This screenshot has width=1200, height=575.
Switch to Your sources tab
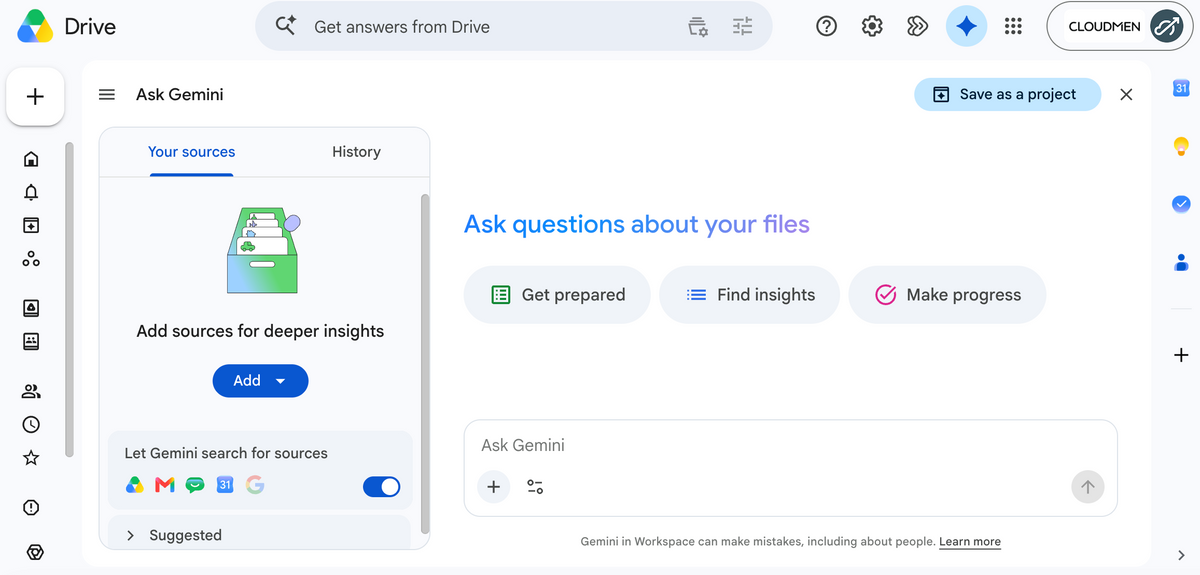coord(191,152)
